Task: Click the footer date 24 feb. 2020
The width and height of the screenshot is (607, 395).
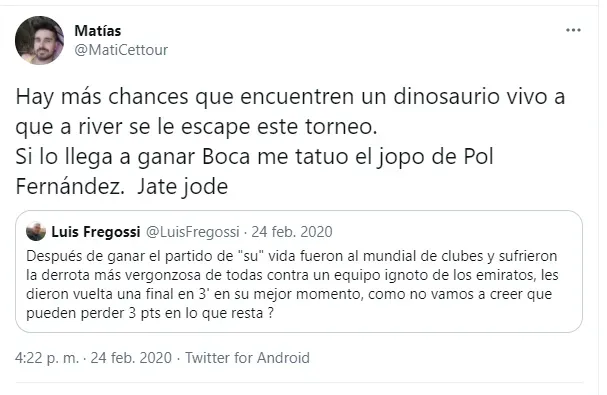Action: click(131, 357)
